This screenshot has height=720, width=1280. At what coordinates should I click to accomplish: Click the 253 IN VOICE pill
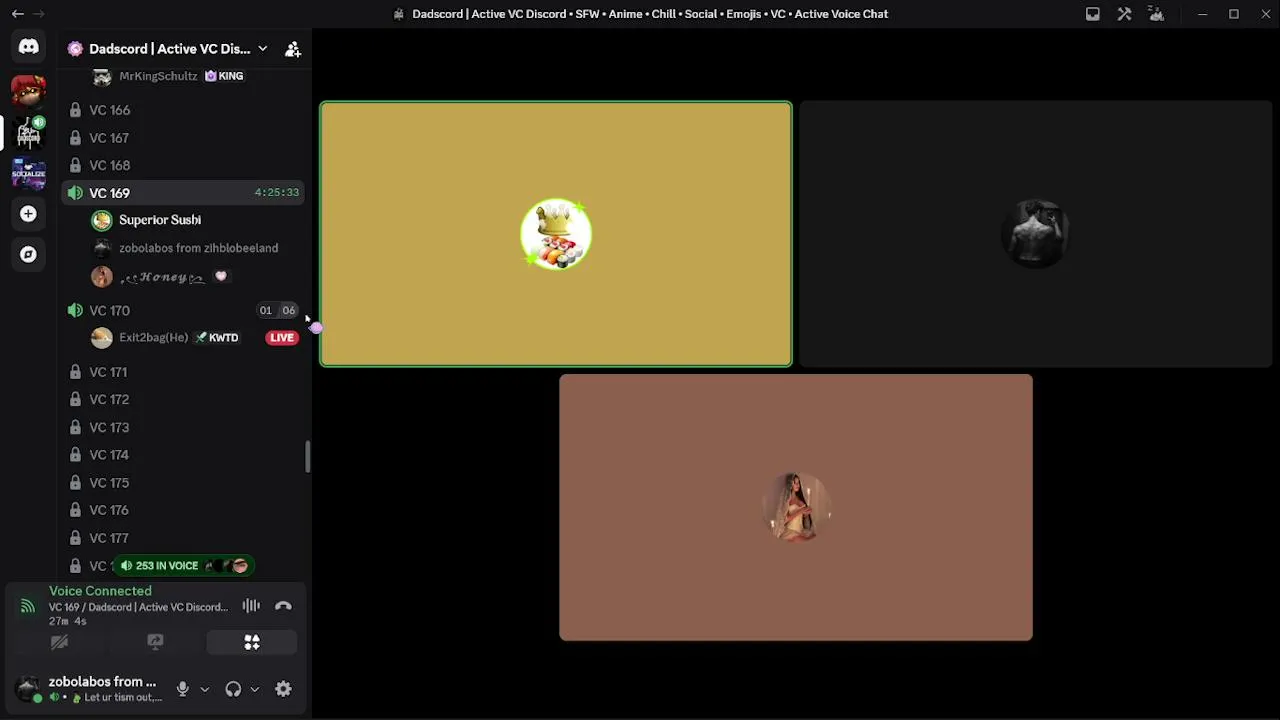183,566
